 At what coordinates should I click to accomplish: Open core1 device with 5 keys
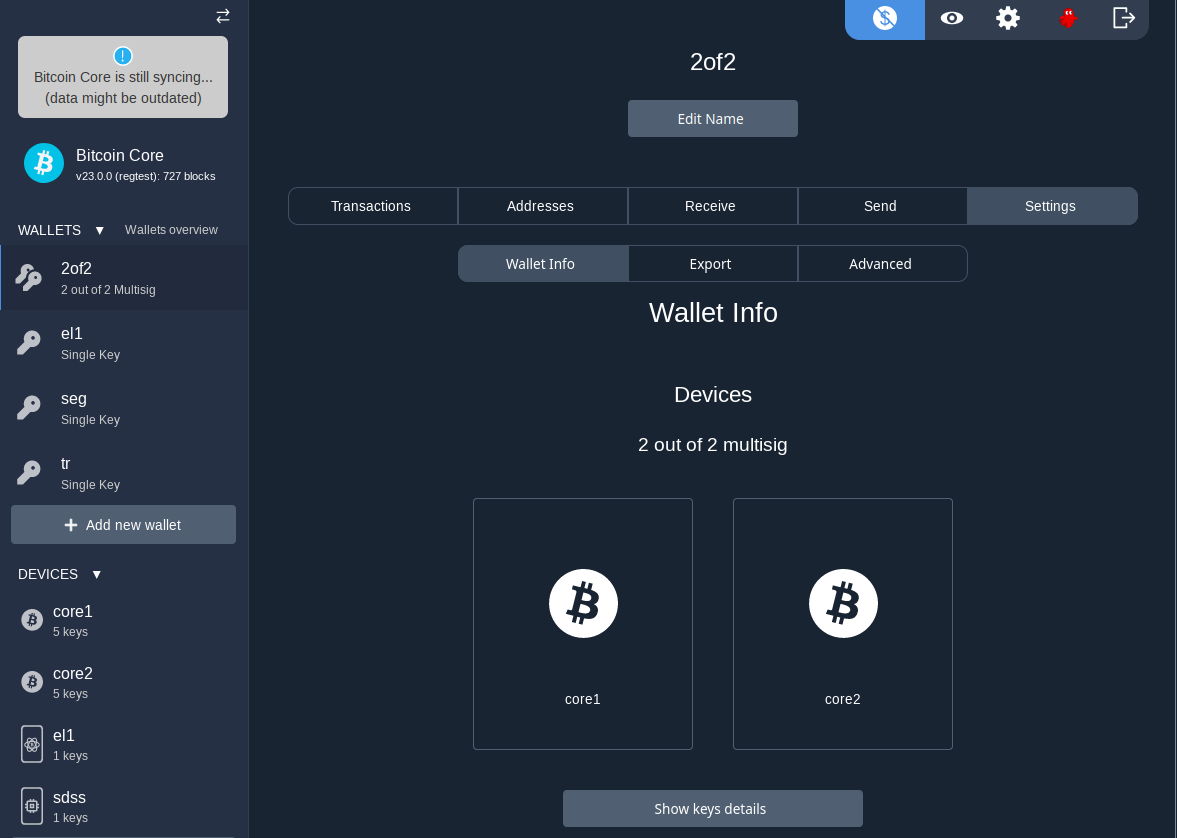(124, 620)
